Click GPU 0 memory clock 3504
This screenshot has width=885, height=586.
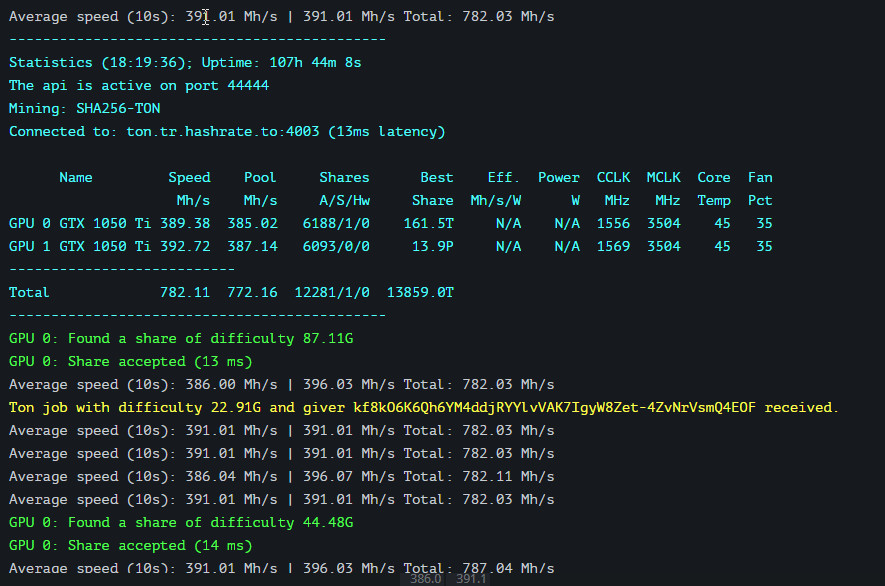(664, 224)
